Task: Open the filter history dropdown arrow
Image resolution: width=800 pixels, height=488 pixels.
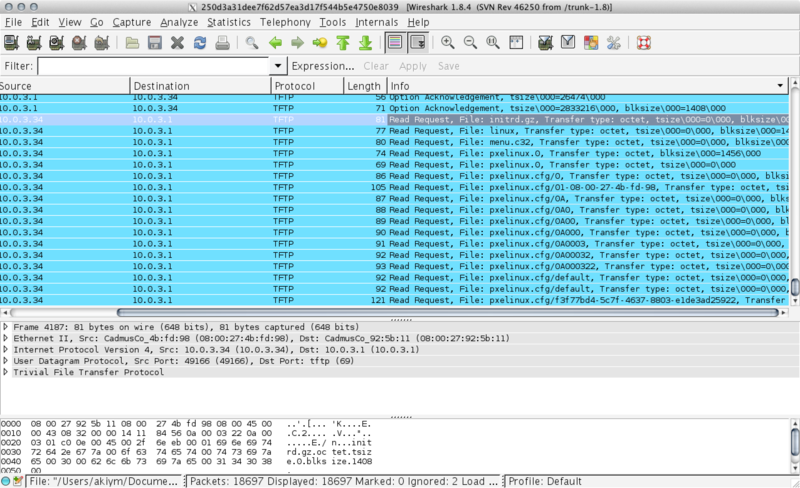Action: tap(278, 66)
